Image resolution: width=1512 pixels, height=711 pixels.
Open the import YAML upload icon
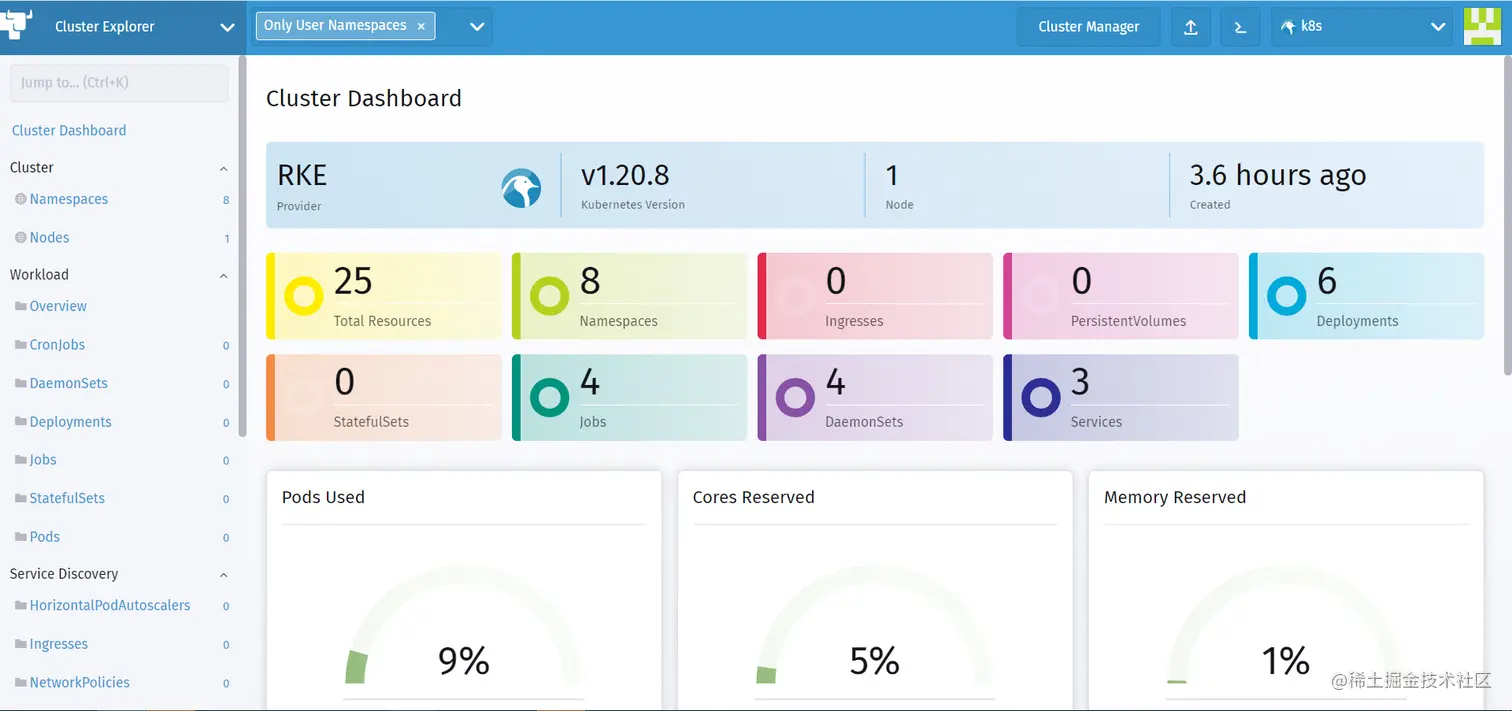point(1191,27)
